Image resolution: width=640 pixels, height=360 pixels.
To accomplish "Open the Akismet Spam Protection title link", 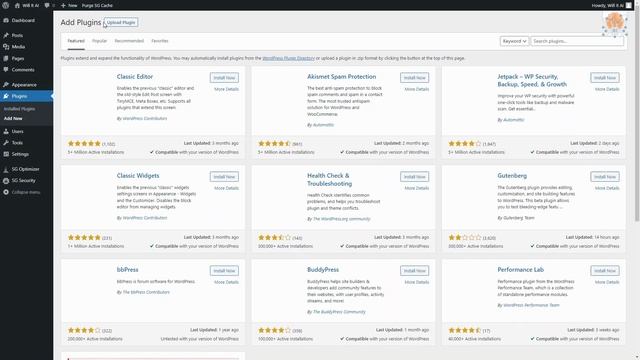I will click(342, 77).
